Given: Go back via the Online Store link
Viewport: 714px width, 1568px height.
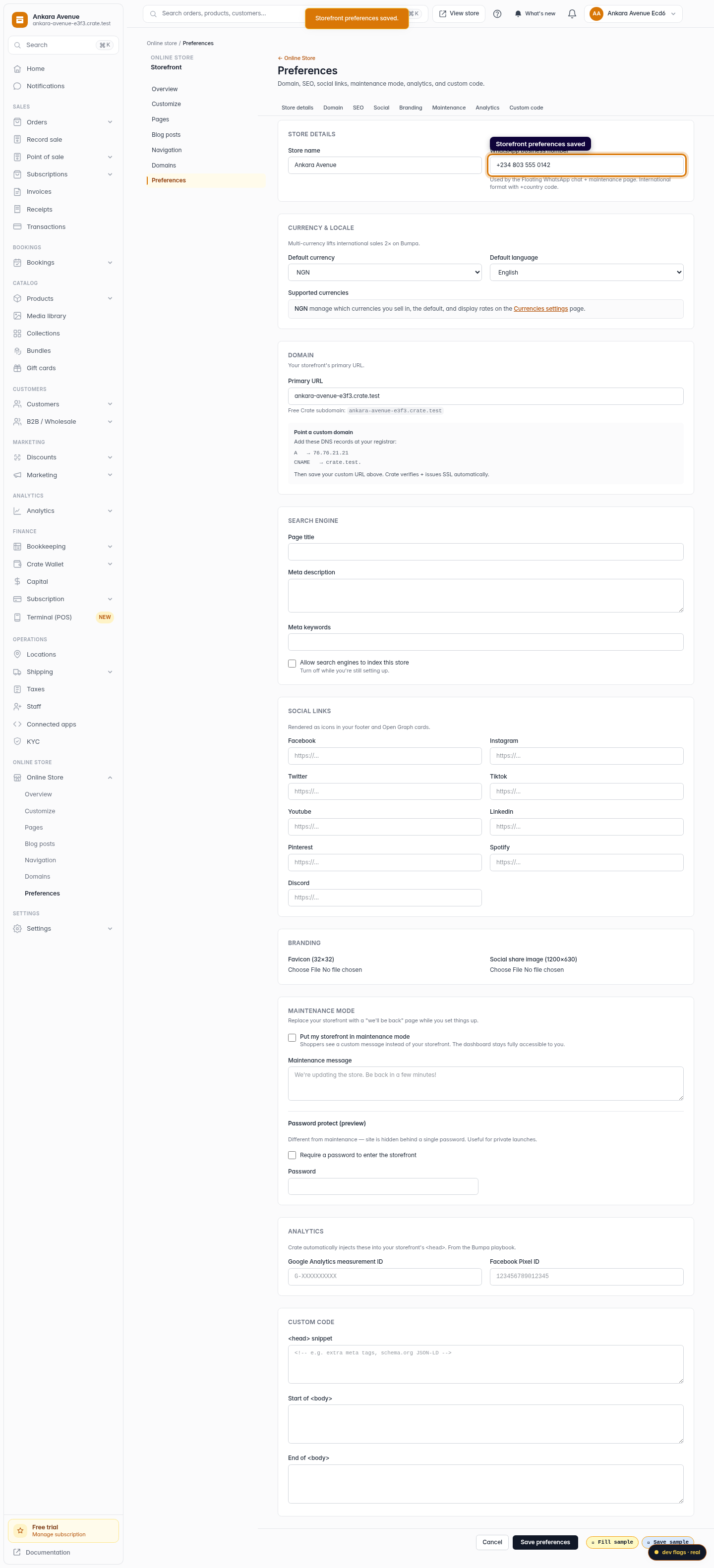Looking at the screenshot, I should tap(297, 58).
